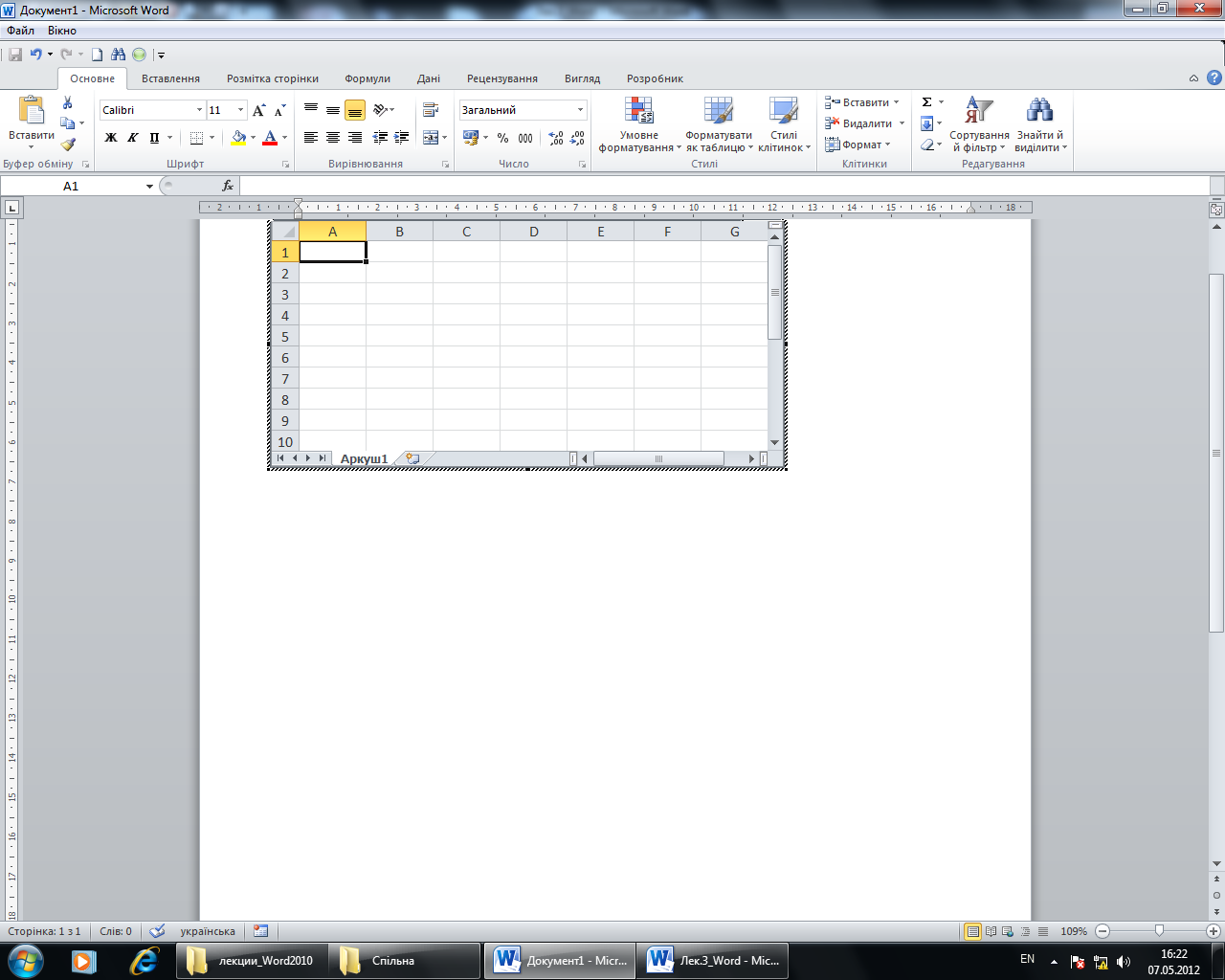Open the font size 11 dropdown
This screenshot has height=980, width=1225.
tap(240, 110)
